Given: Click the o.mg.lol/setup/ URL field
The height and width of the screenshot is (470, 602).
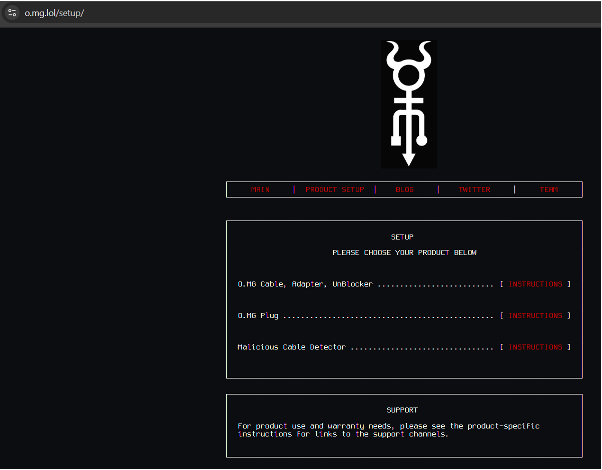Looking at the screenshot, I should (54, 13).
